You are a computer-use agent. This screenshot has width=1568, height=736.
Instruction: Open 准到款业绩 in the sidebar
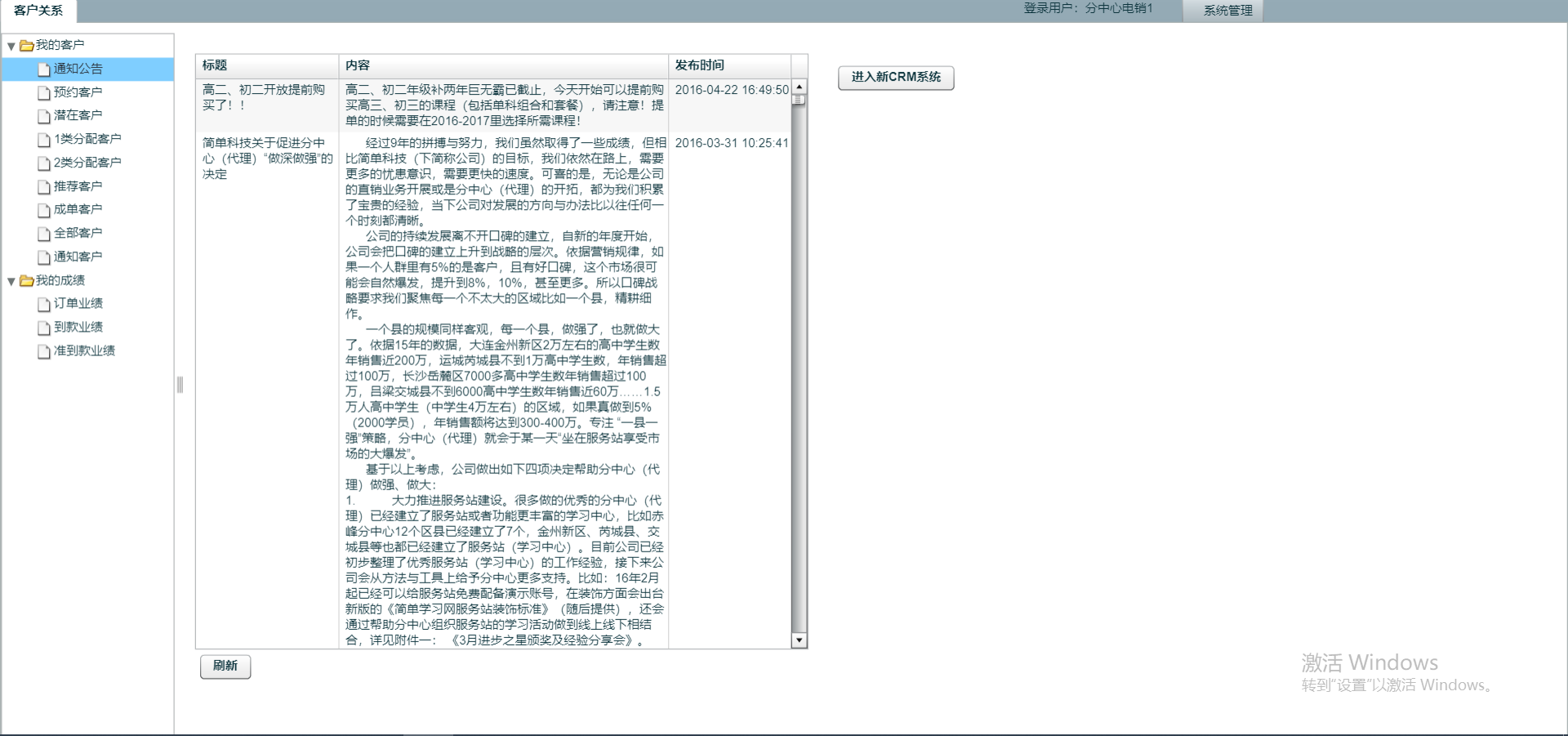[x=83, y=350]
